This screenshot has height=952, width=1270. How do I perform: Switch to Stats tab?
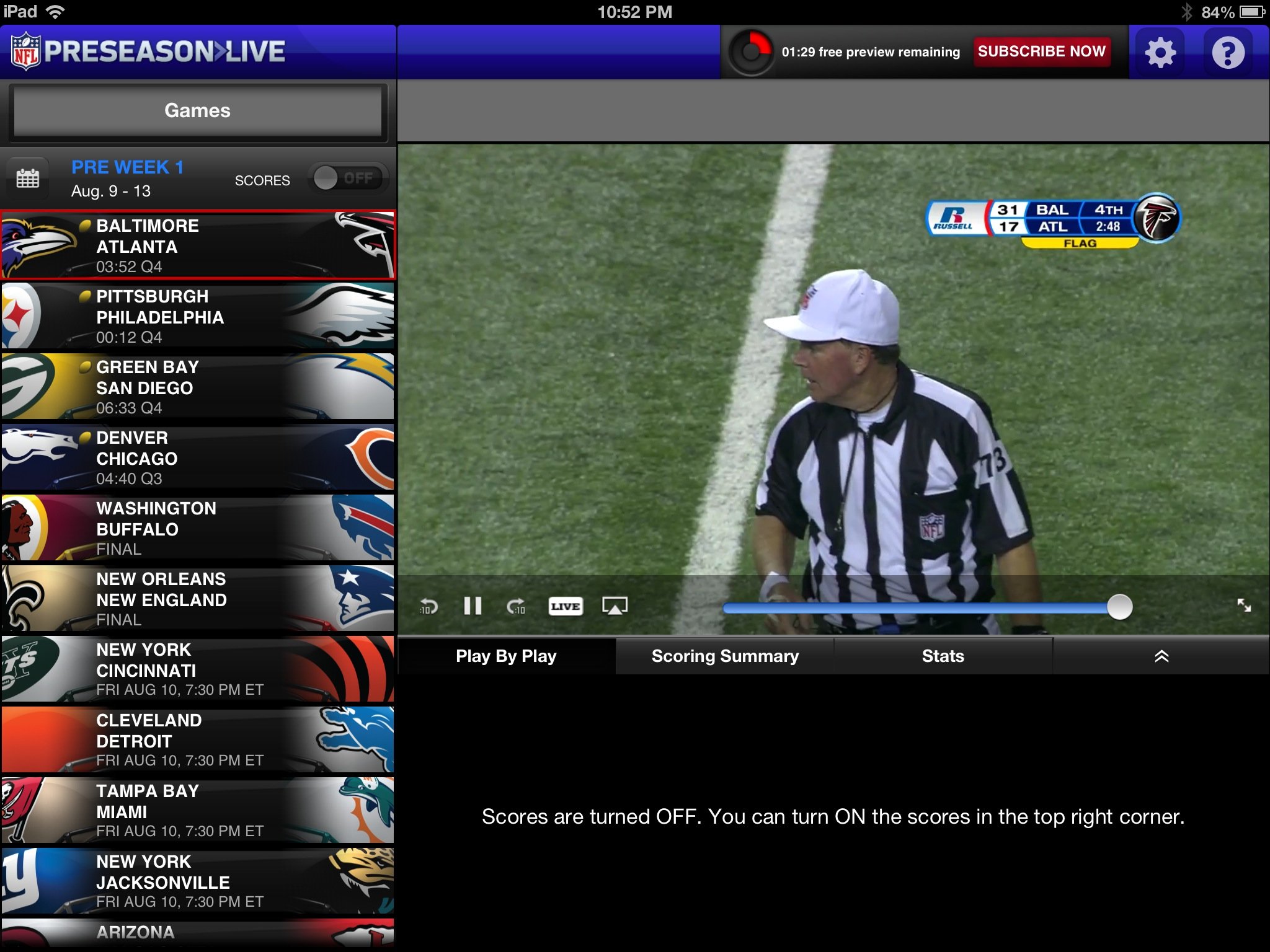click(x=943, y=656)
